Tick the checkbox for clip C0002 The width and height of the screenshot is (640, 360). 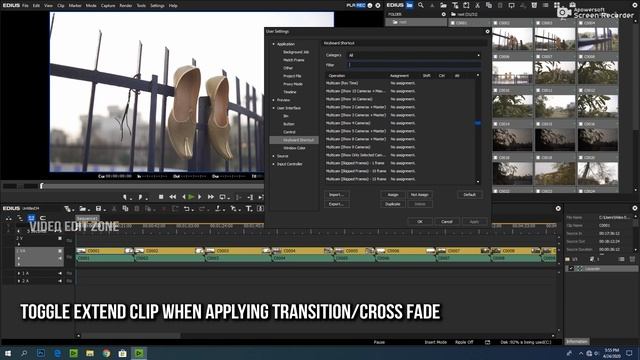(496, 23)
